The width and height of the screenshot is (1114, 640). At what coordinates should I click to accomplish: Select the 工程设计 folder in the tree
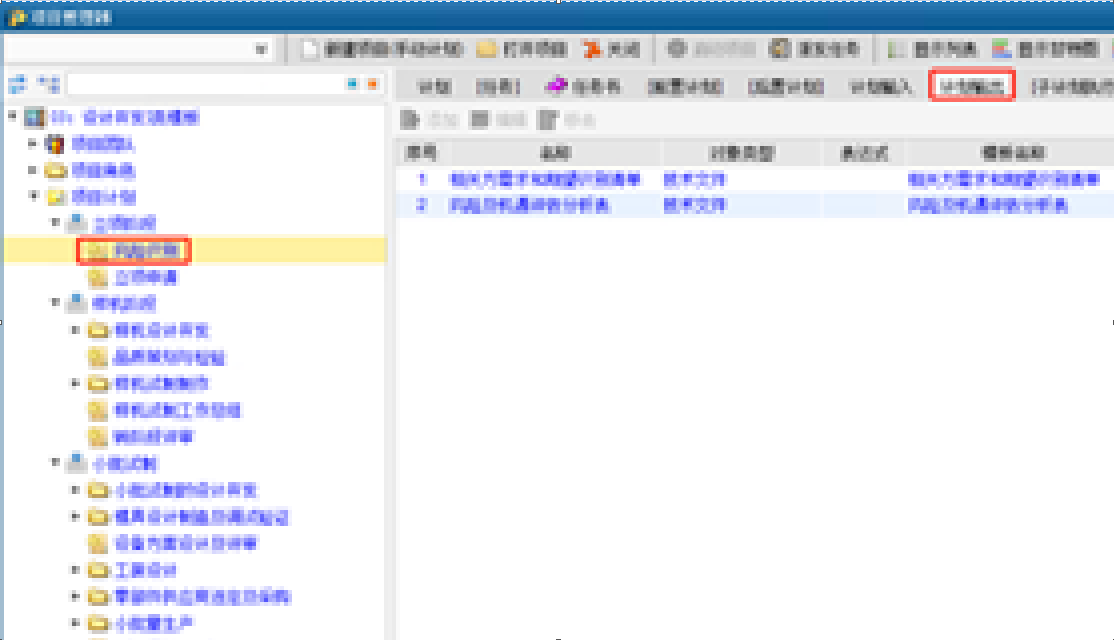[146, 570]
